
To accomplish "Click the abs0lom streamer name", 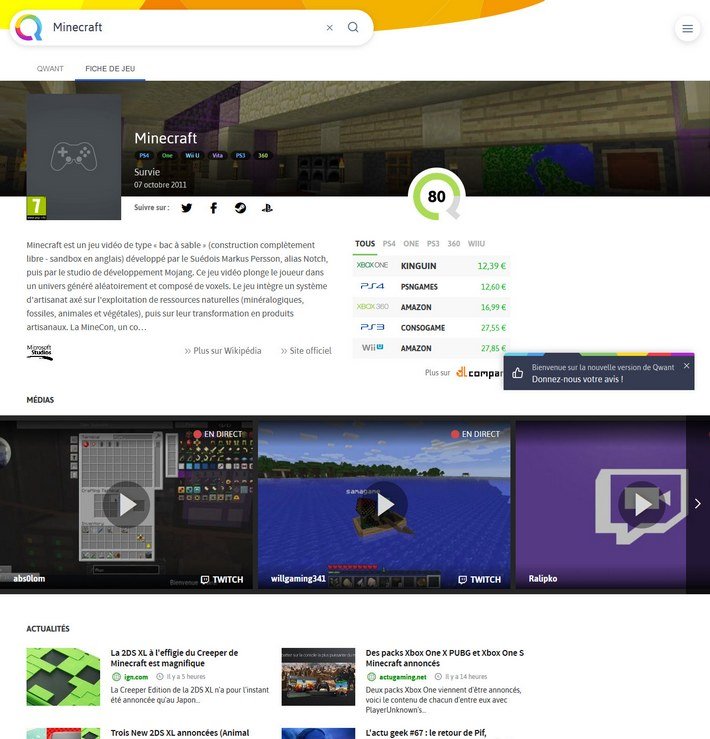I will point(29,578).
